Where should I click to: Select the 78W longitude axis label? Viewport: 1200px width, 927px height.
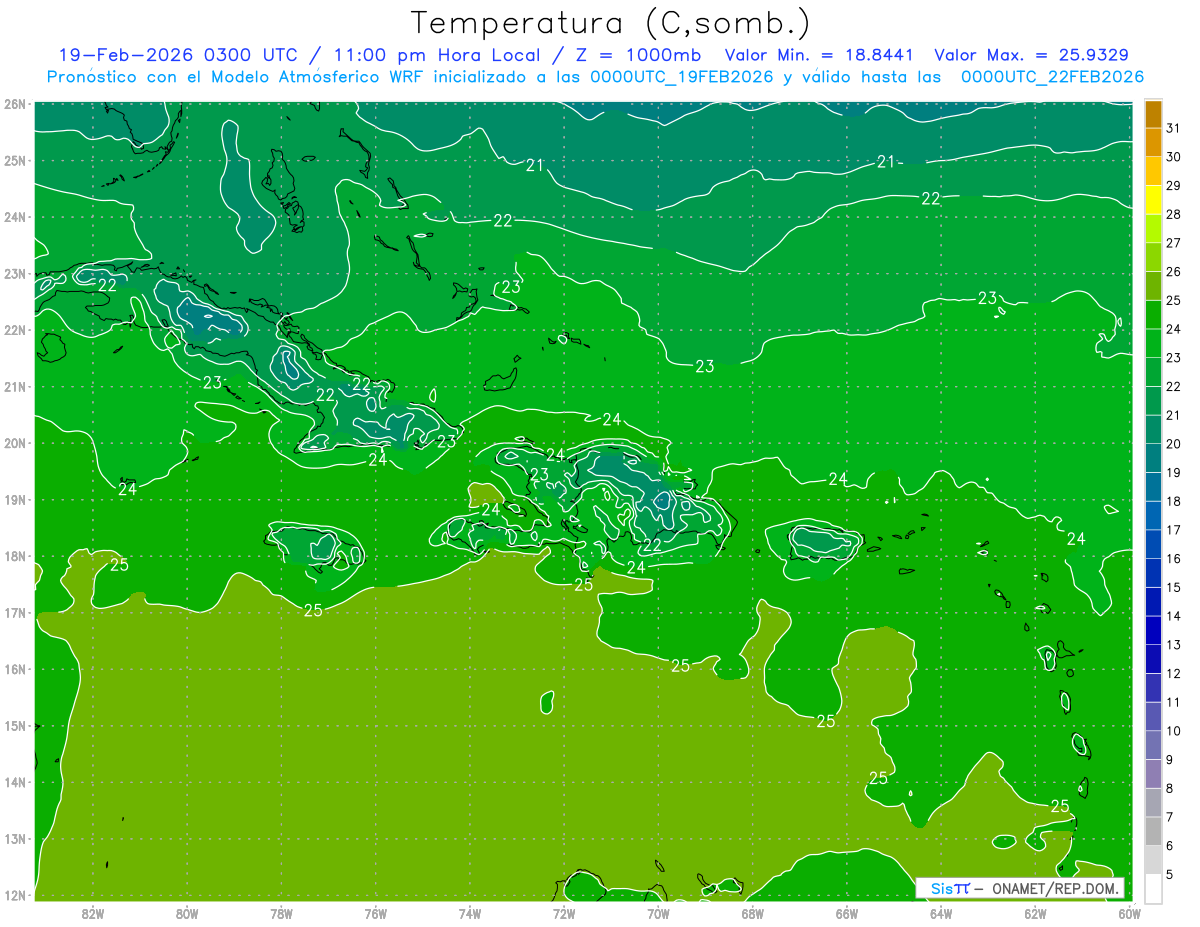click(281, 913)
